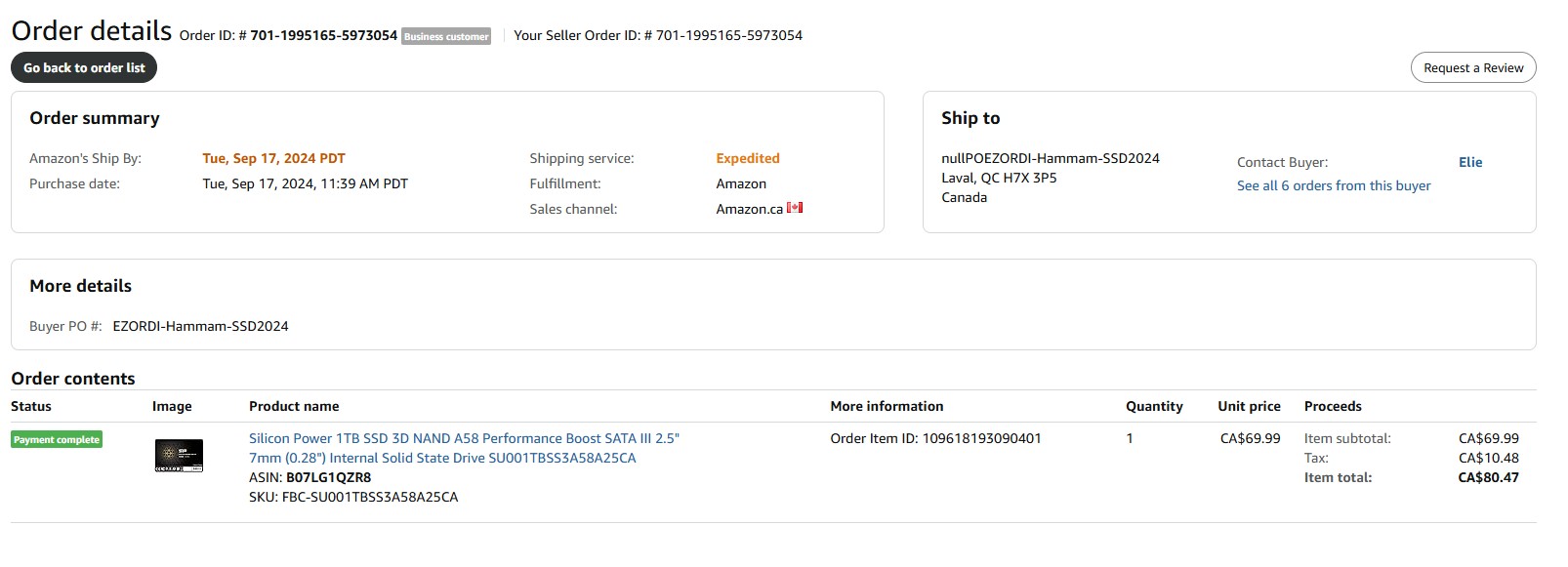Viewport: 1568px width, 567px height.
Task: Click the Proceeds column header
Action: pos(1333,406)
